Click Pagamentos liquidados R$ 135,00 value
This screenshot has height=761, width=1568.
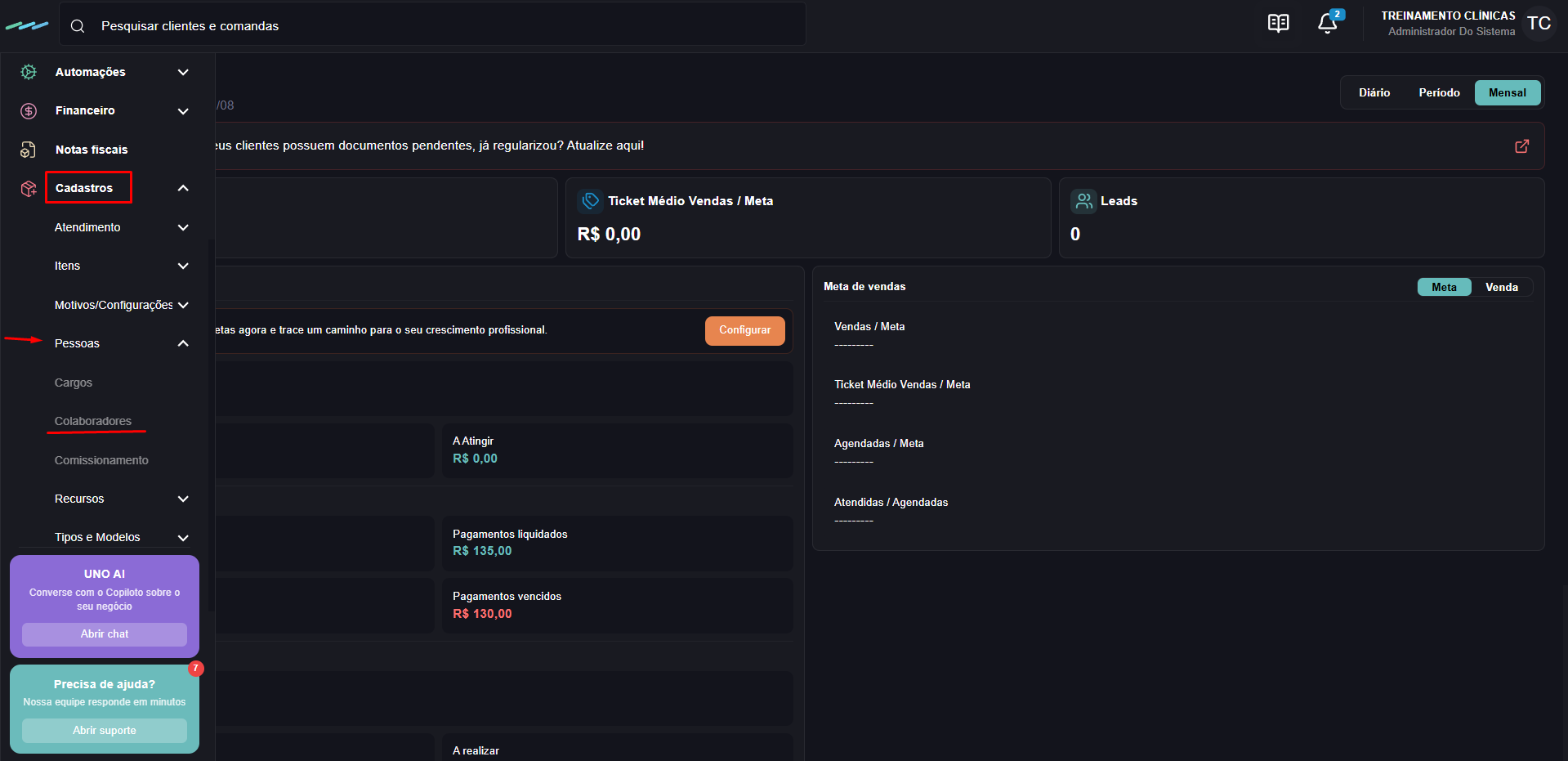coord(482,551)
